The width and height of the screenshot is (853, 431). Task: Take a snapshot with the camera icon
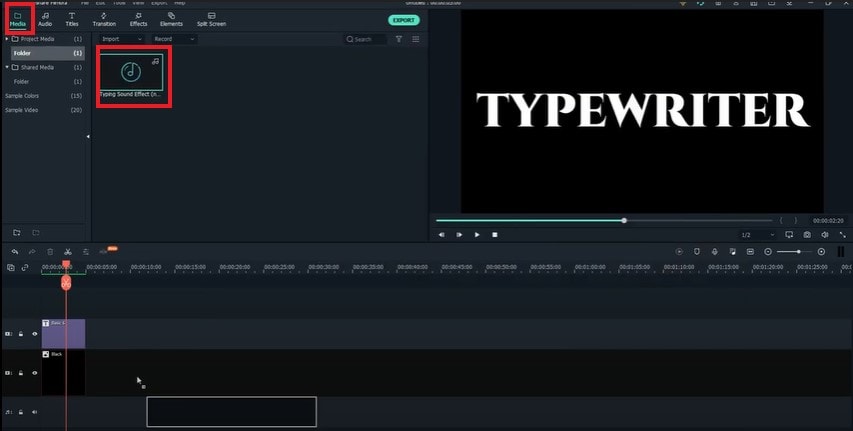point(806,235)
